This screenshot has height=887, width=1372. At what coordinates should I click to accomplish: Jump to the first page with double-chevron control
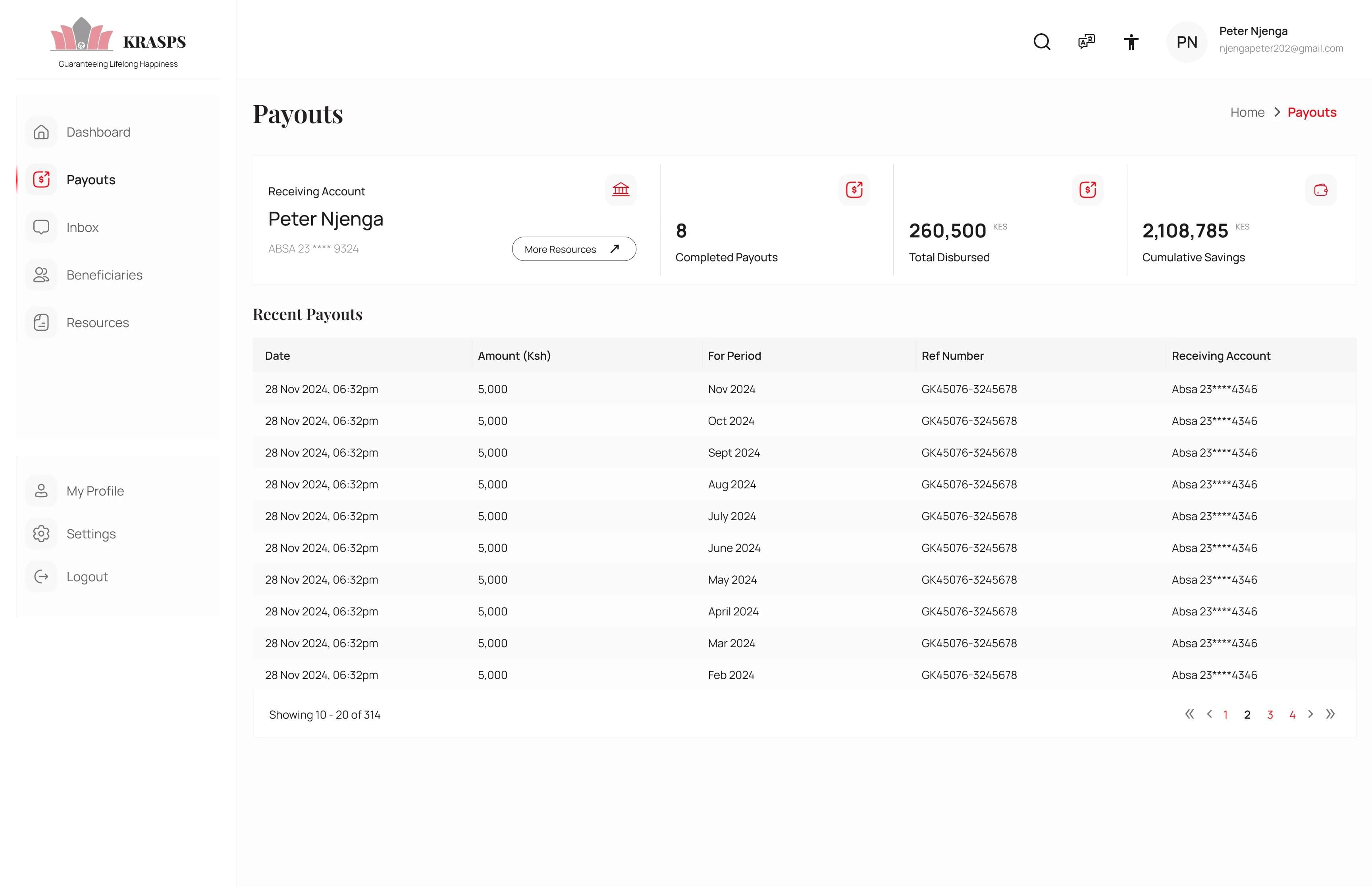[1189, 714]
